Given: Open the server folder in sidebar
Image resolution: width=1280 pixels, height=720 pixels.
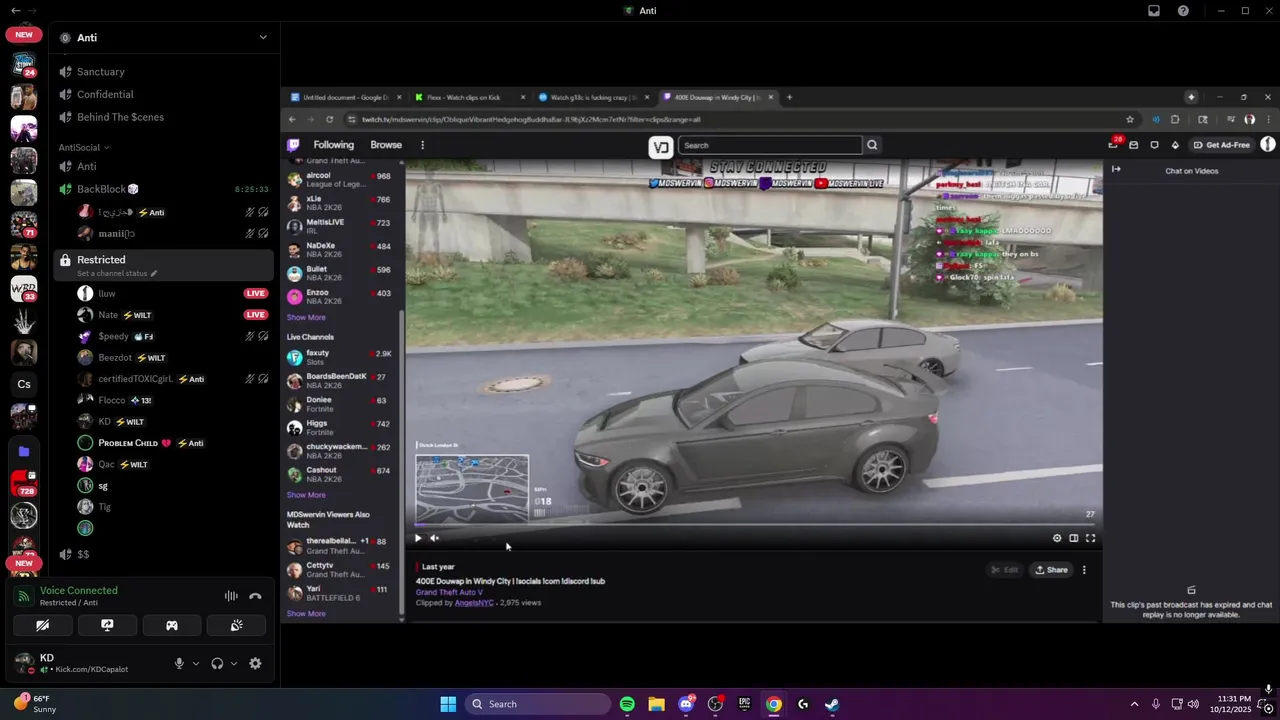Looking at the screenshot, I should click(x=24, y=452).
